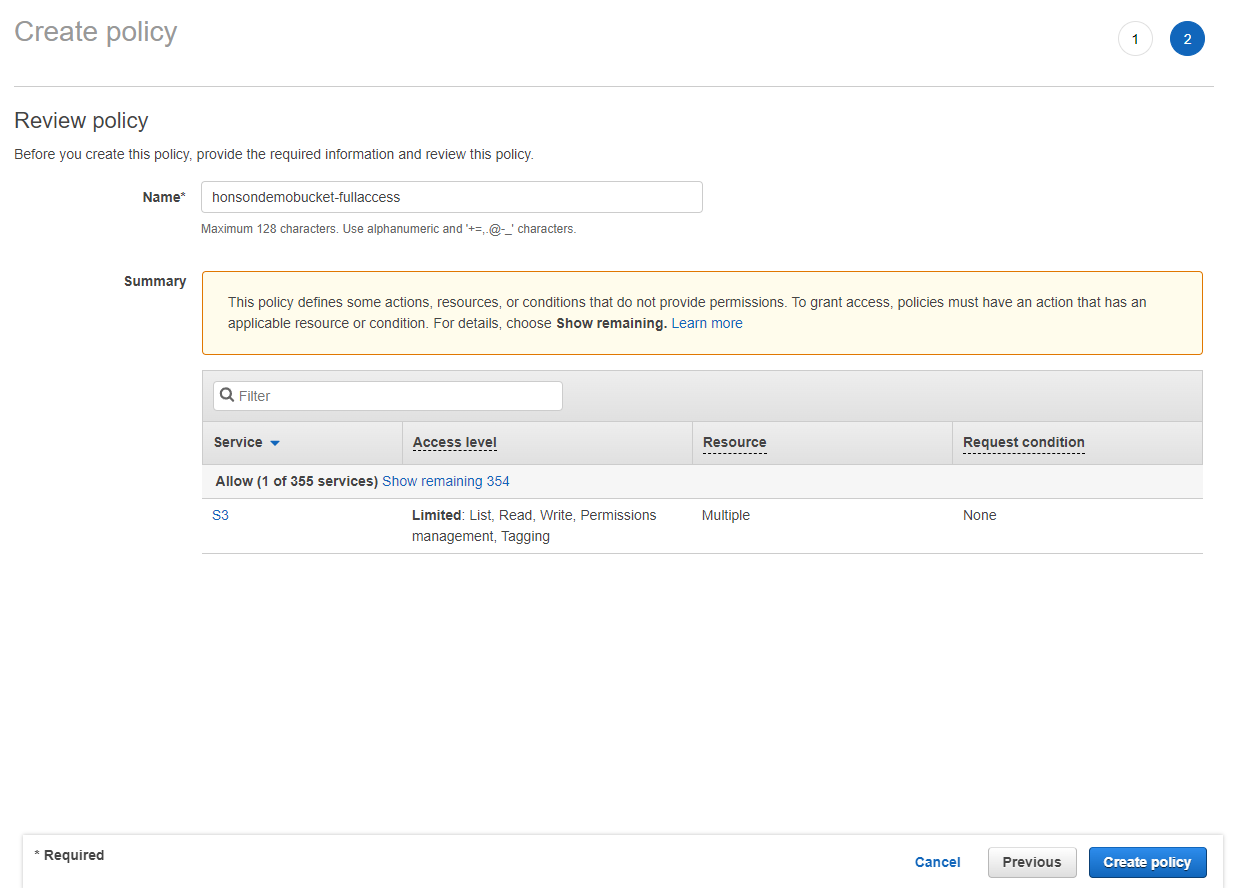1241x888 pixels.
Task: Click the Service column header label
Action: [x=238, y=442]
